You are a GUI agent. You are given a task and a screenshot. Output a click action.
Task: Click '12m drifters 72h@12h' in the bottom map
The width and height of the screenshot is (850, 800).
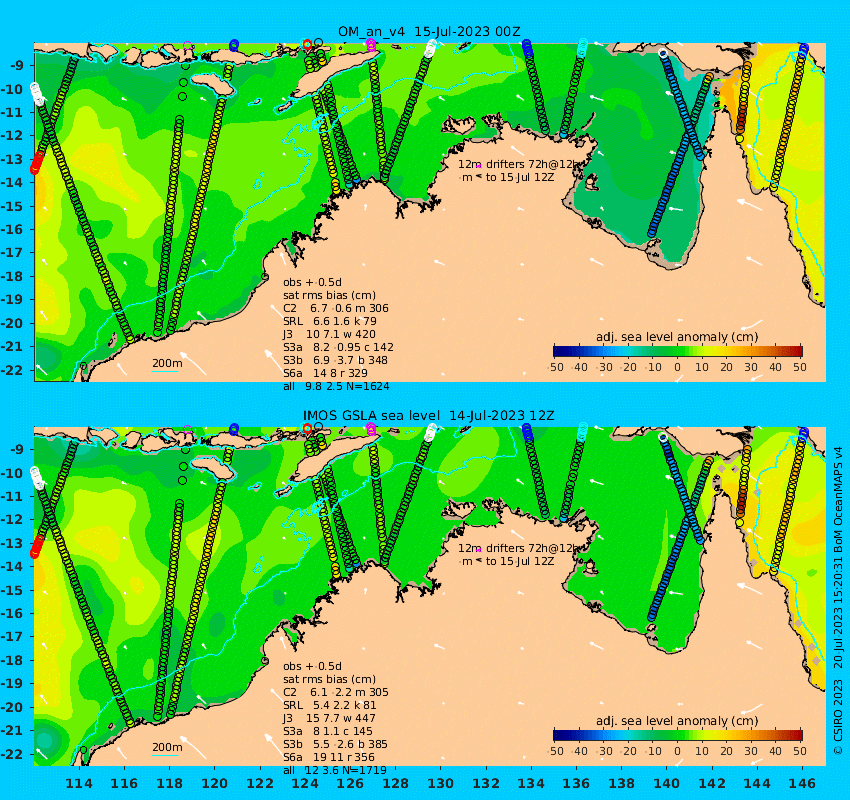click(x=519, y=548)
